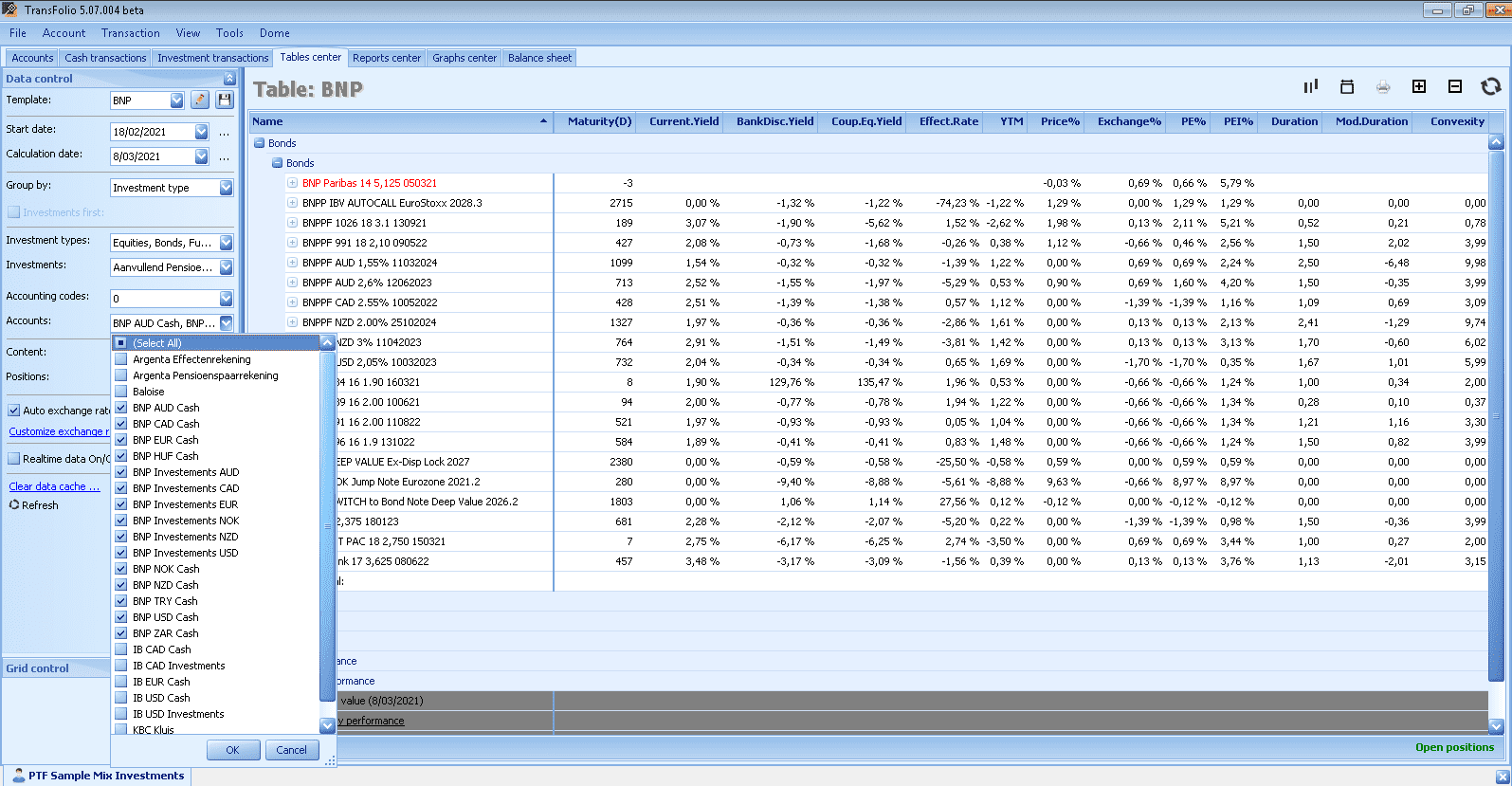Click the fit column width icon
The width and height of the screenshot is (1512, 786).
coord(1346,87)
